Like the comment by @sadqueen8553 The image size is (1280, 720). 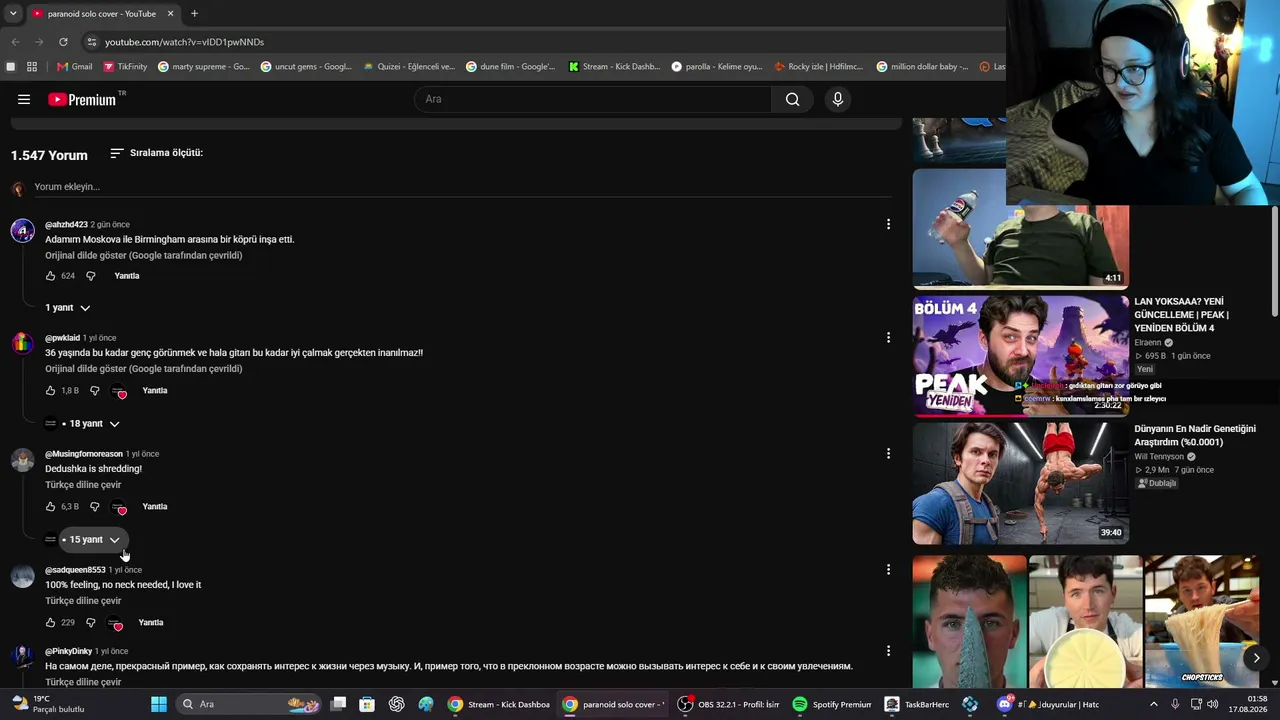pyautogui.click(x=51, y=623)
